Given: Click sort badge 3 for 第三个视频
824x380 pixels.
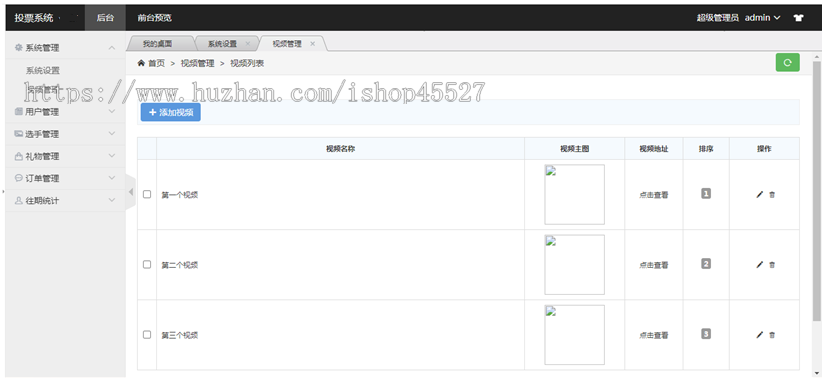Looking at the screenshot, I should [706, 334].
